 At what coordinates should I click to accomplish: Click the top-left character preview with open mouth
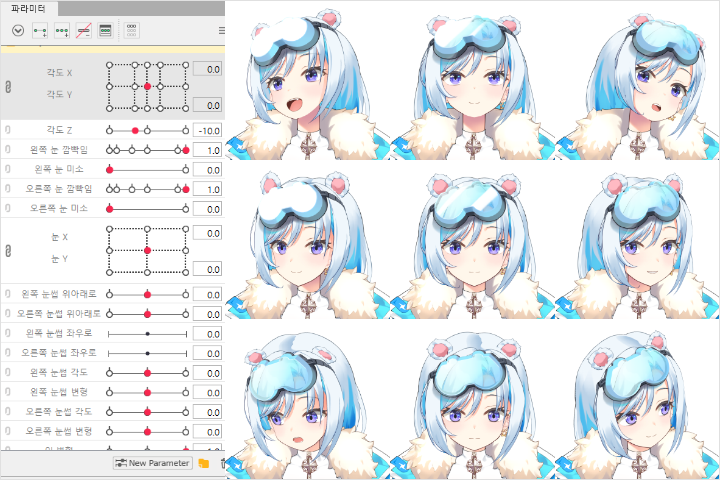point(308,85)
